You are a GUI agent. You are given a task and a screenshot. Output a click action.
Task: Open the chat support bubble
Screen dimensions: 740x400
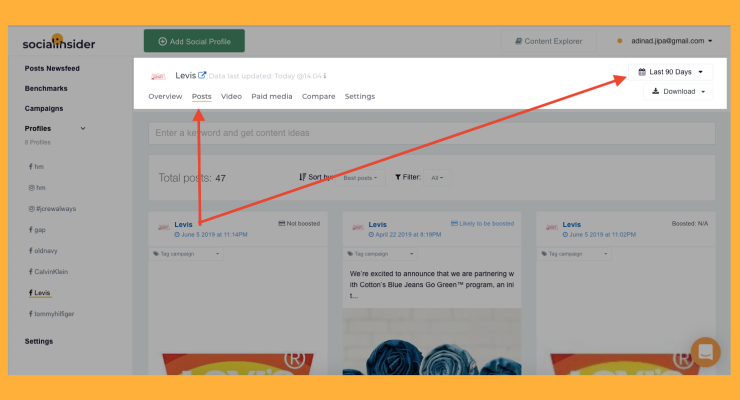click(706, 352)
